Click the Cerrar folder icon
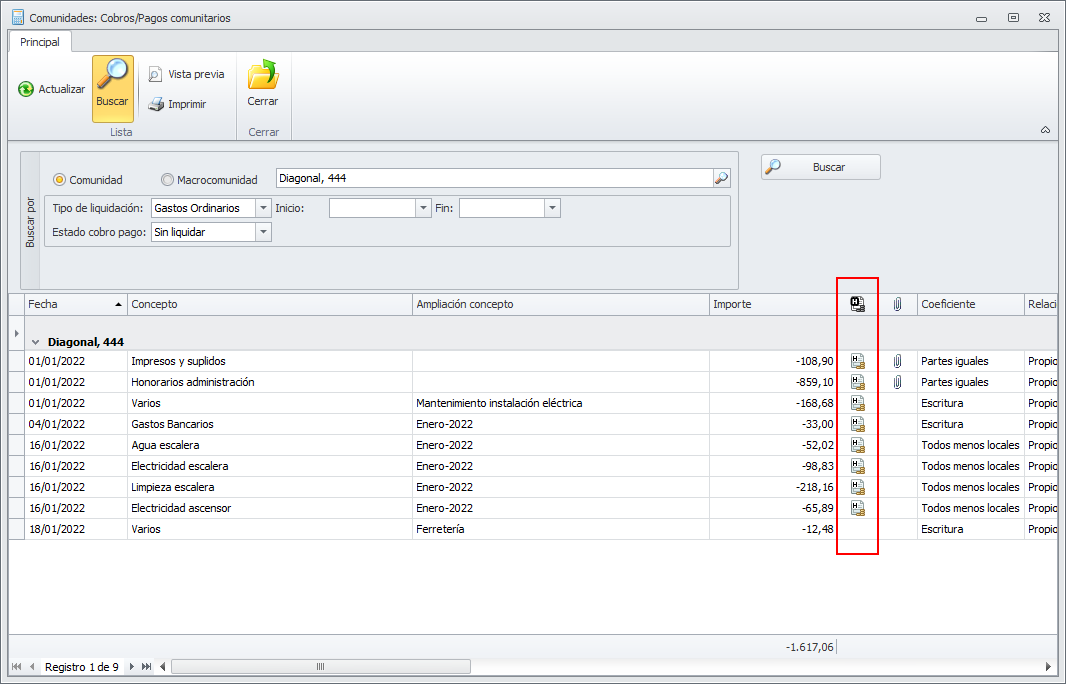The width and height of the screenshot is (1066, 684). click(x=263, y=76)
